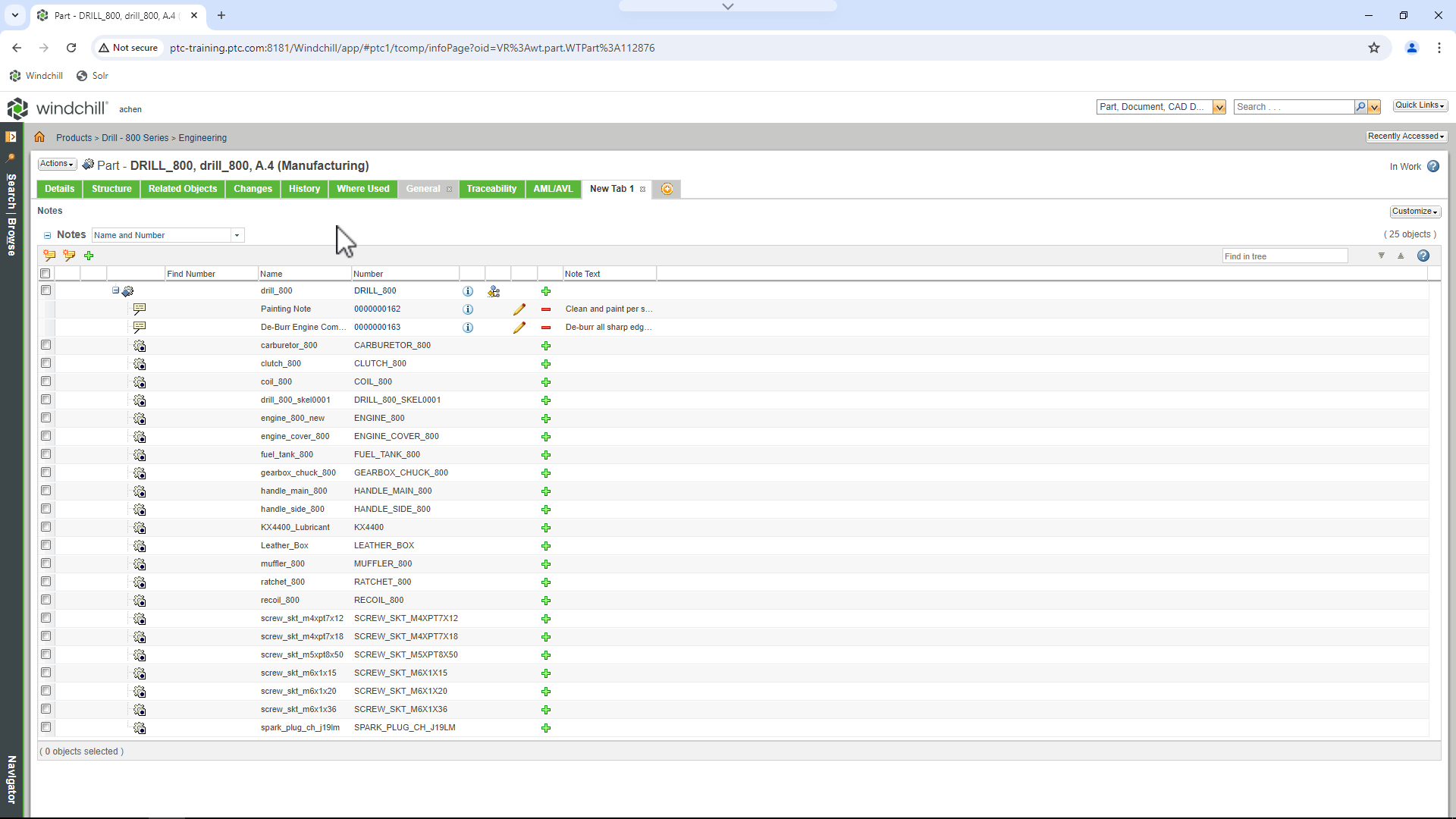Check the Leather_Box row checkbox
The width and height of the screenshot is (1456, 819).
pos(46,545)
